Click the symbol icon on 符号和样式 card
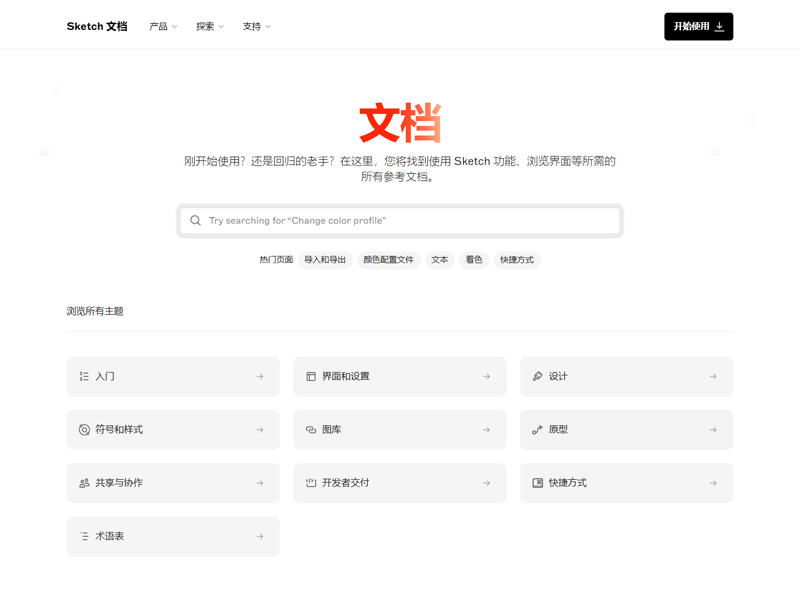800x600 pixels. point(84,429)
